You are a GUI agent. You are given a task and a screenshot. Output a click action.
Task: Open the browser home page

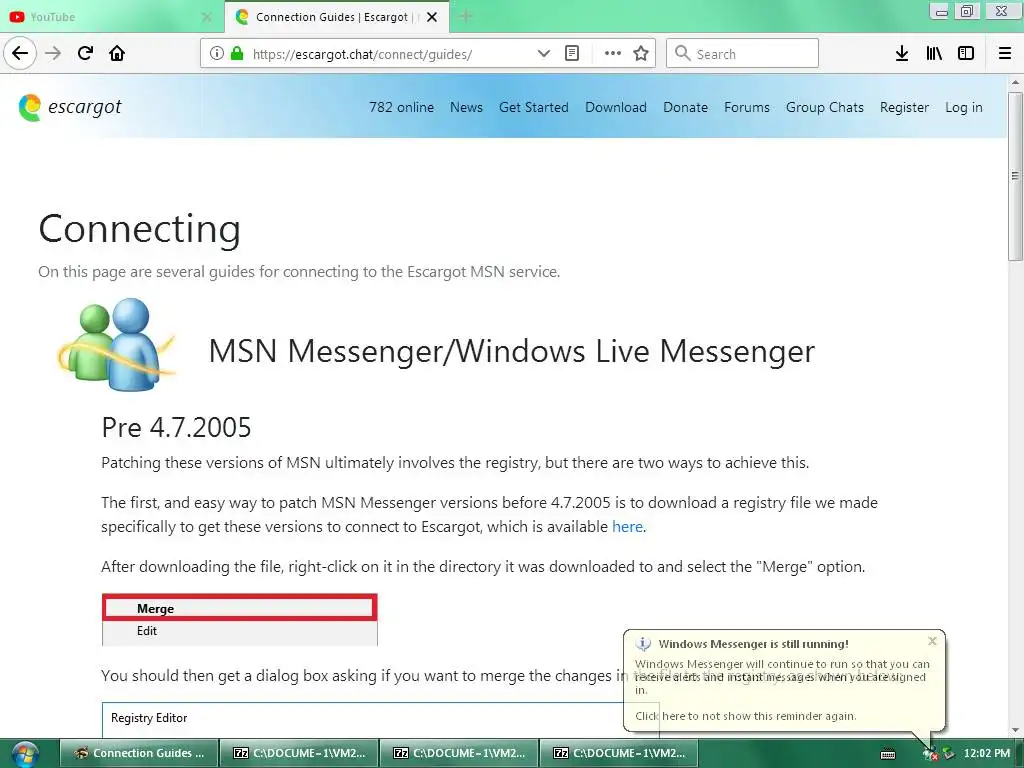click(x=117, y=53)
